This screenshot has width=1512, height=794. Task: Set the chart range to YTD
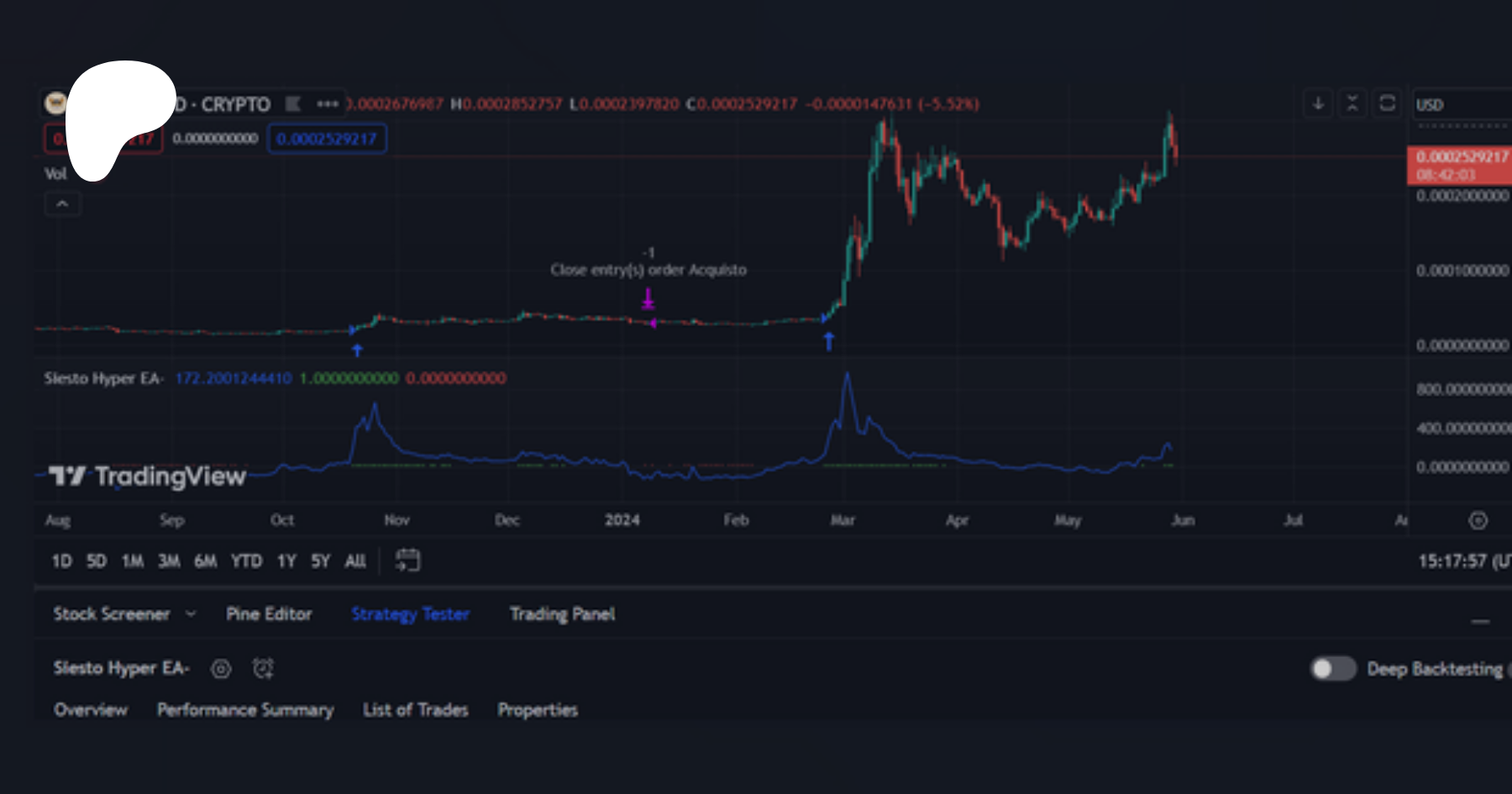pos(246,561)
